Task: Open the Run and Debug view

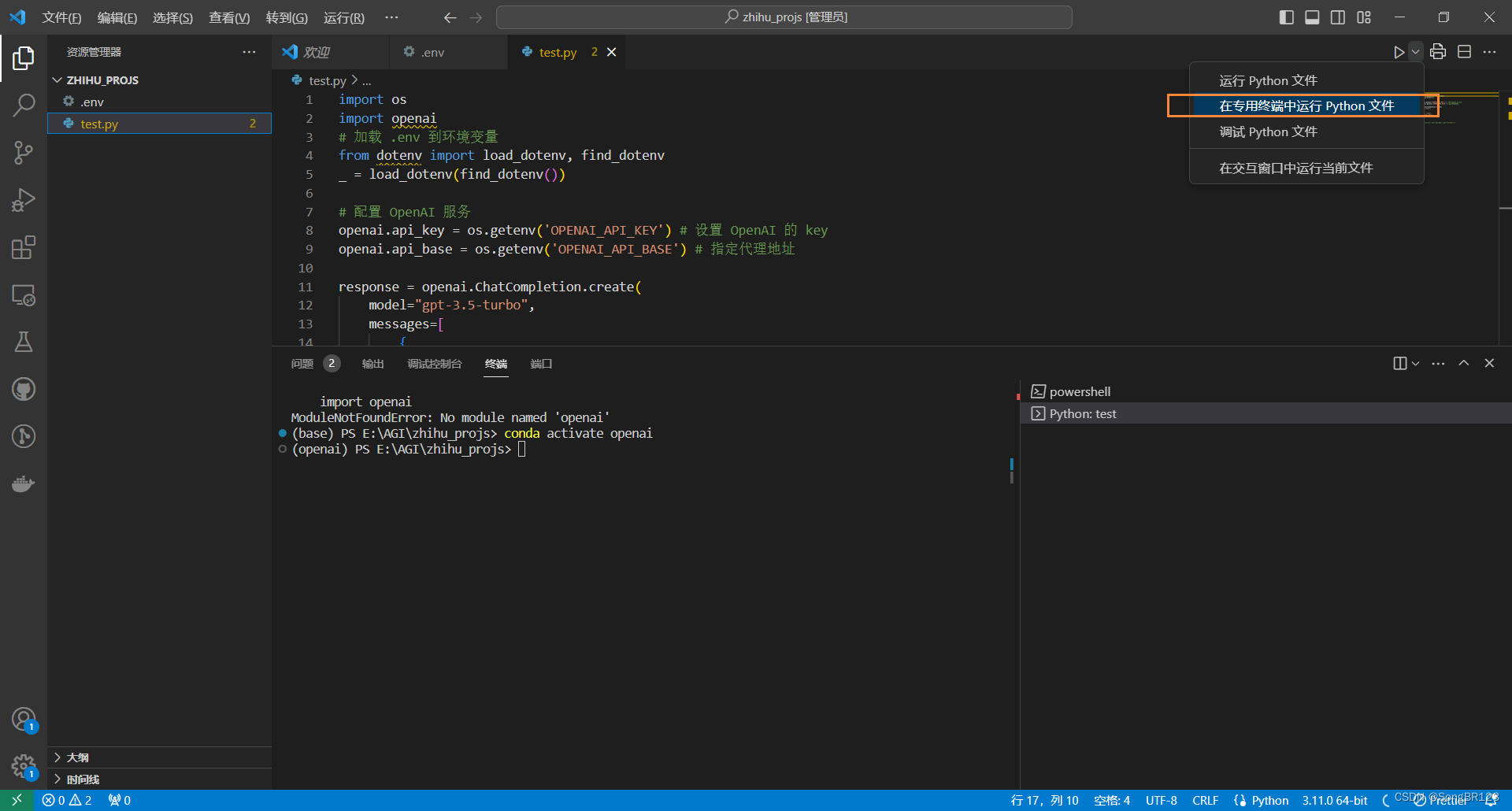Action: click(24, 200)
